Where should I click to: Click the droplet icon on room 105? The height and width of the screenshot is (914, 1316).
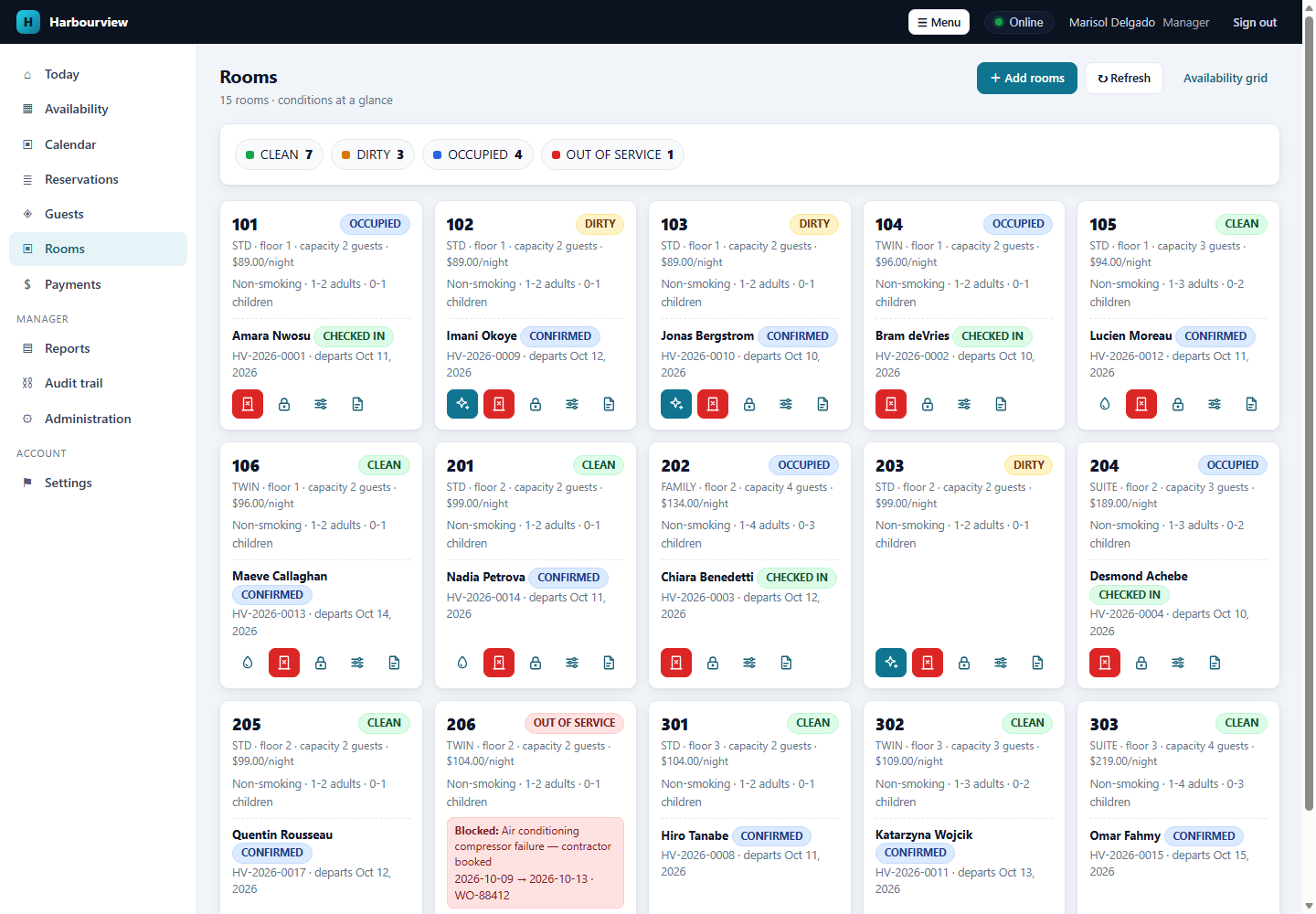(x=1105, y=404)
